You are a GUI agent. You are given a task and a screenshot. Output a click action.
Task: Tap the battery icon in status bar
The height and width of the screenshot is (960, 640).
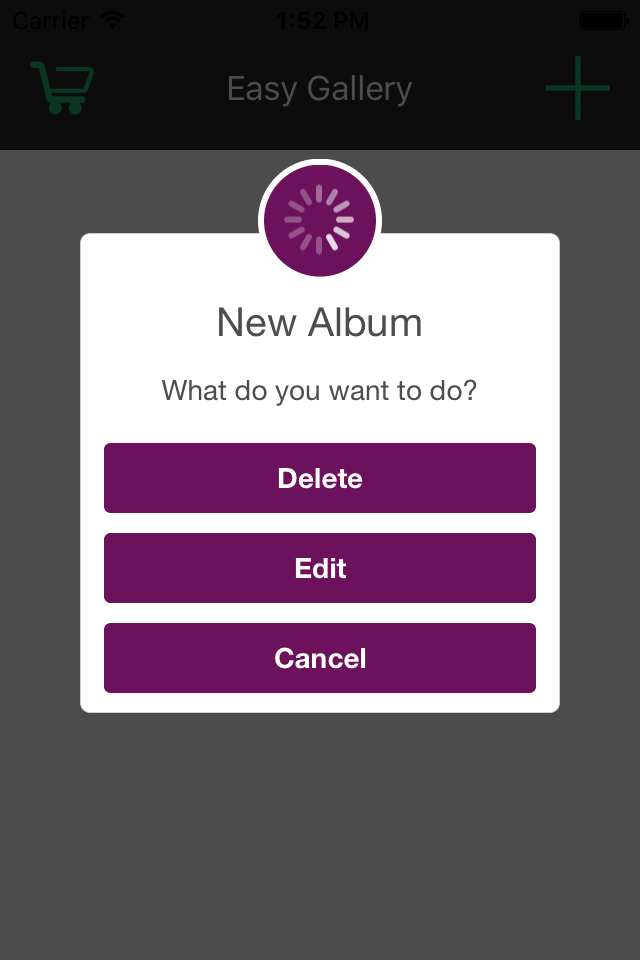pos(604,21)
